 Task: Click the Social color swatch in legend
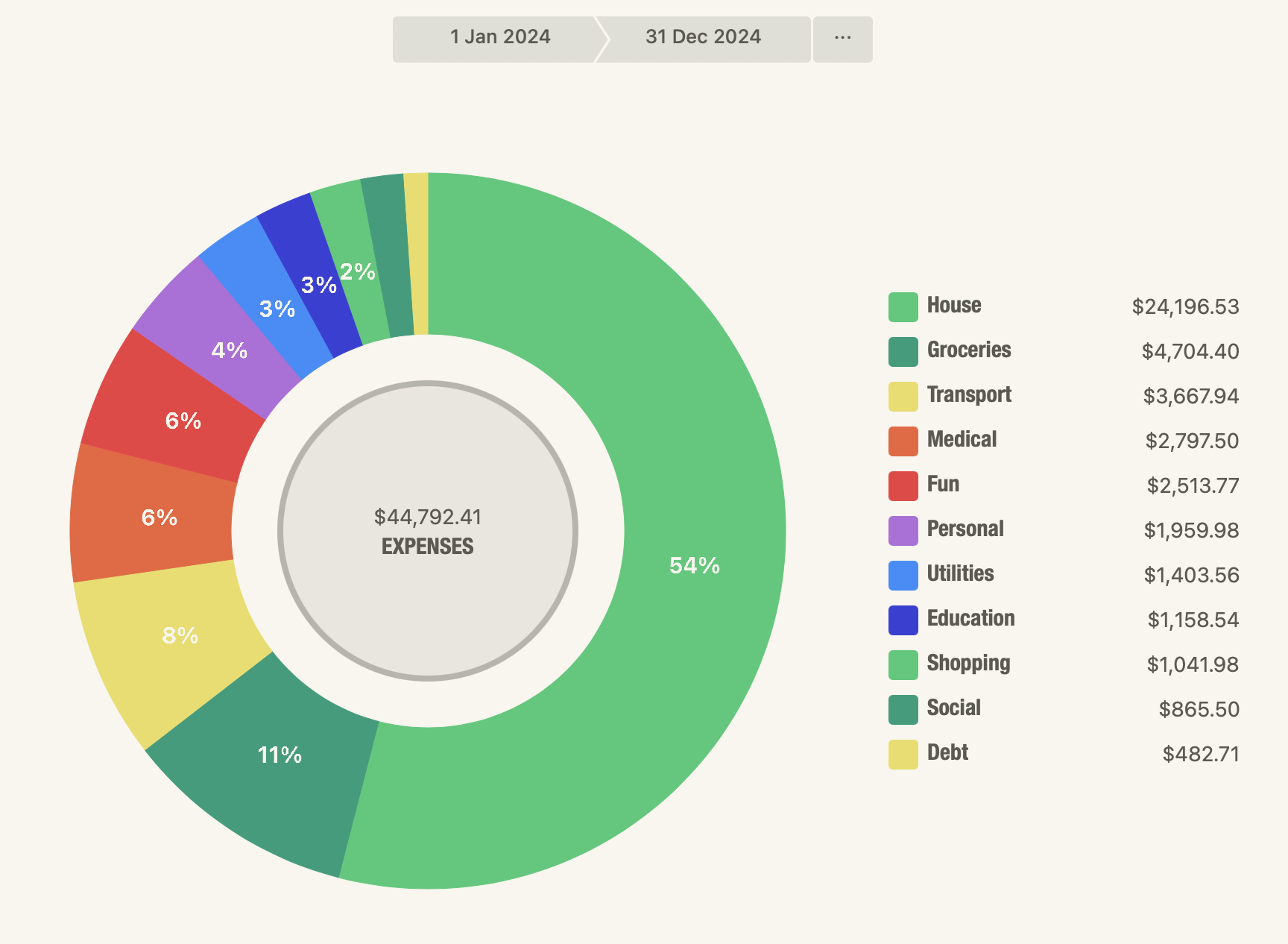(903, 710)
